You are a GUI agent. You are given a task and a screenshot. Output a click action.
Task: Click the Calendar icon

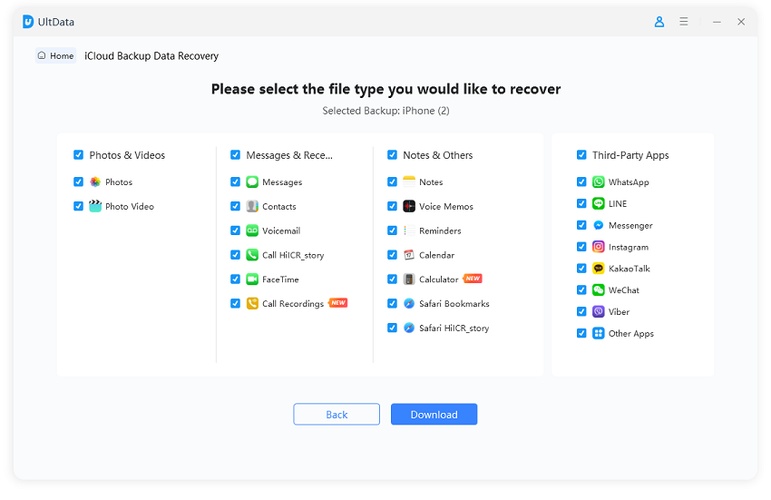coord(409,255)
